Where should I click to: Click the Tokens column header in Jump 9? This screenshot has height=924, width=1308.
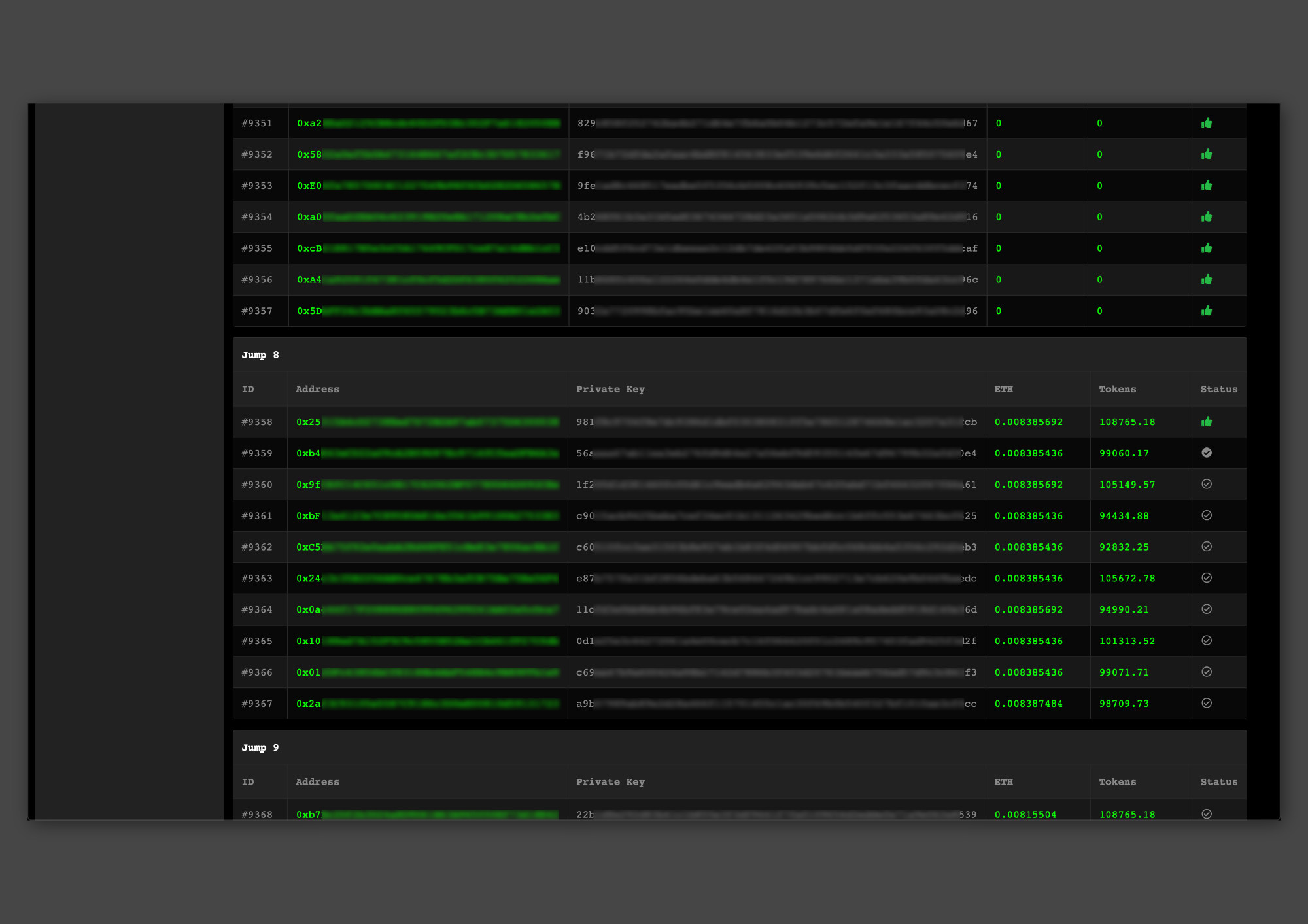1117,782
